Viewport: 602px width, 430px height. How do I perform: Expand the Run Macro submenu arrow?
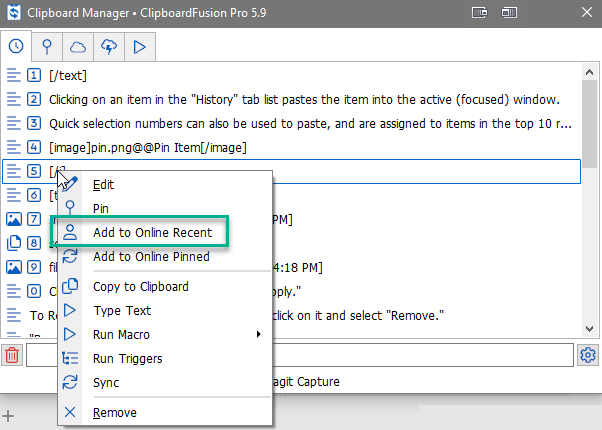258,334
